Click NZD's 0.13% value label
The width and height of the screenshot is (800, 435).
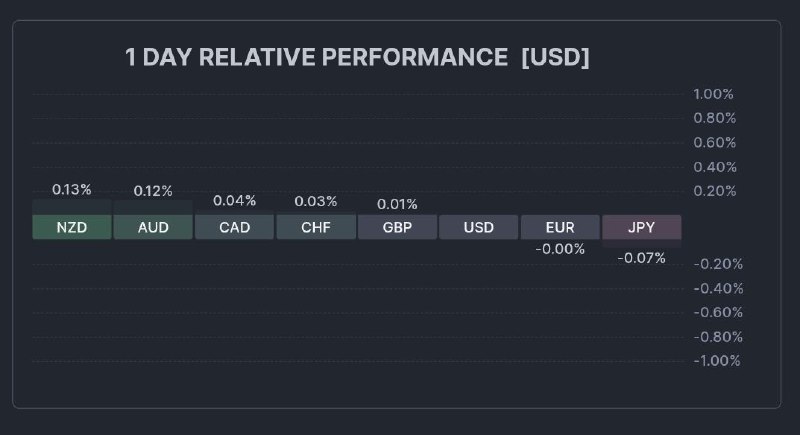point(72,189)
